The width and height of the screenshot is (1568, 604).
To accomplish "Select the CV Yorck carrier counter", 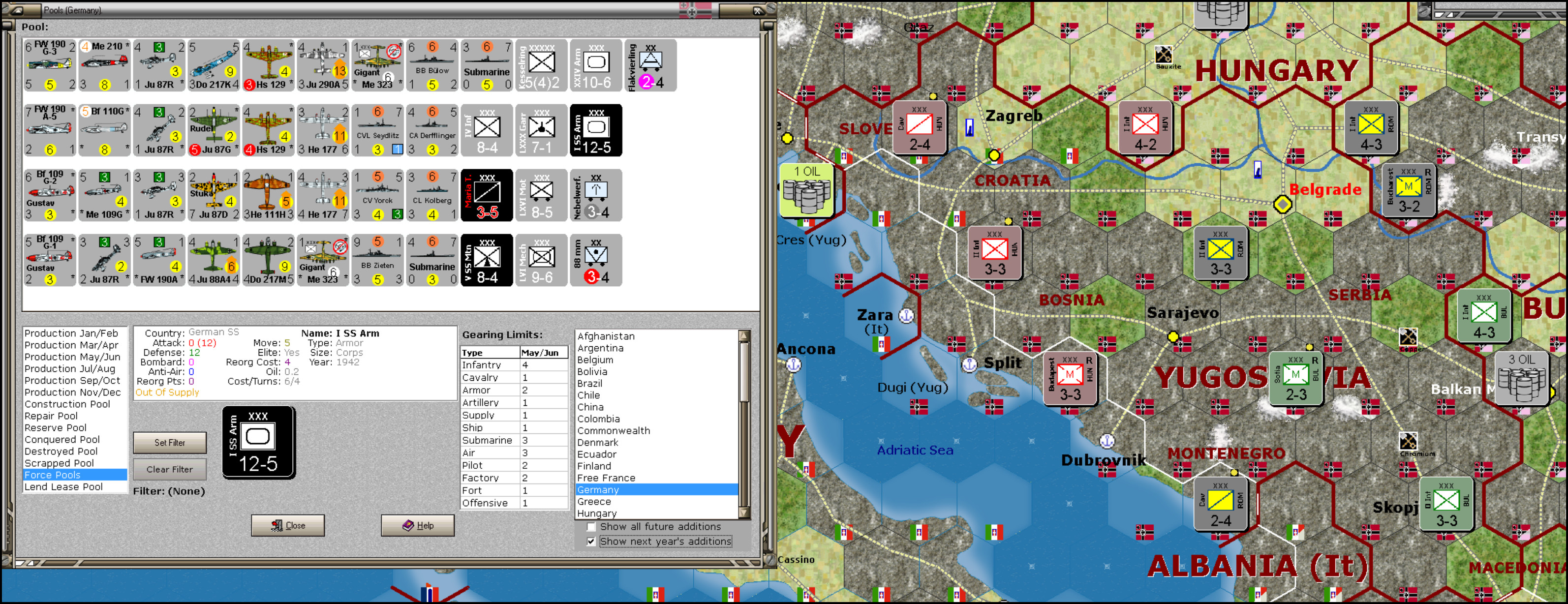I will point(377,195).
